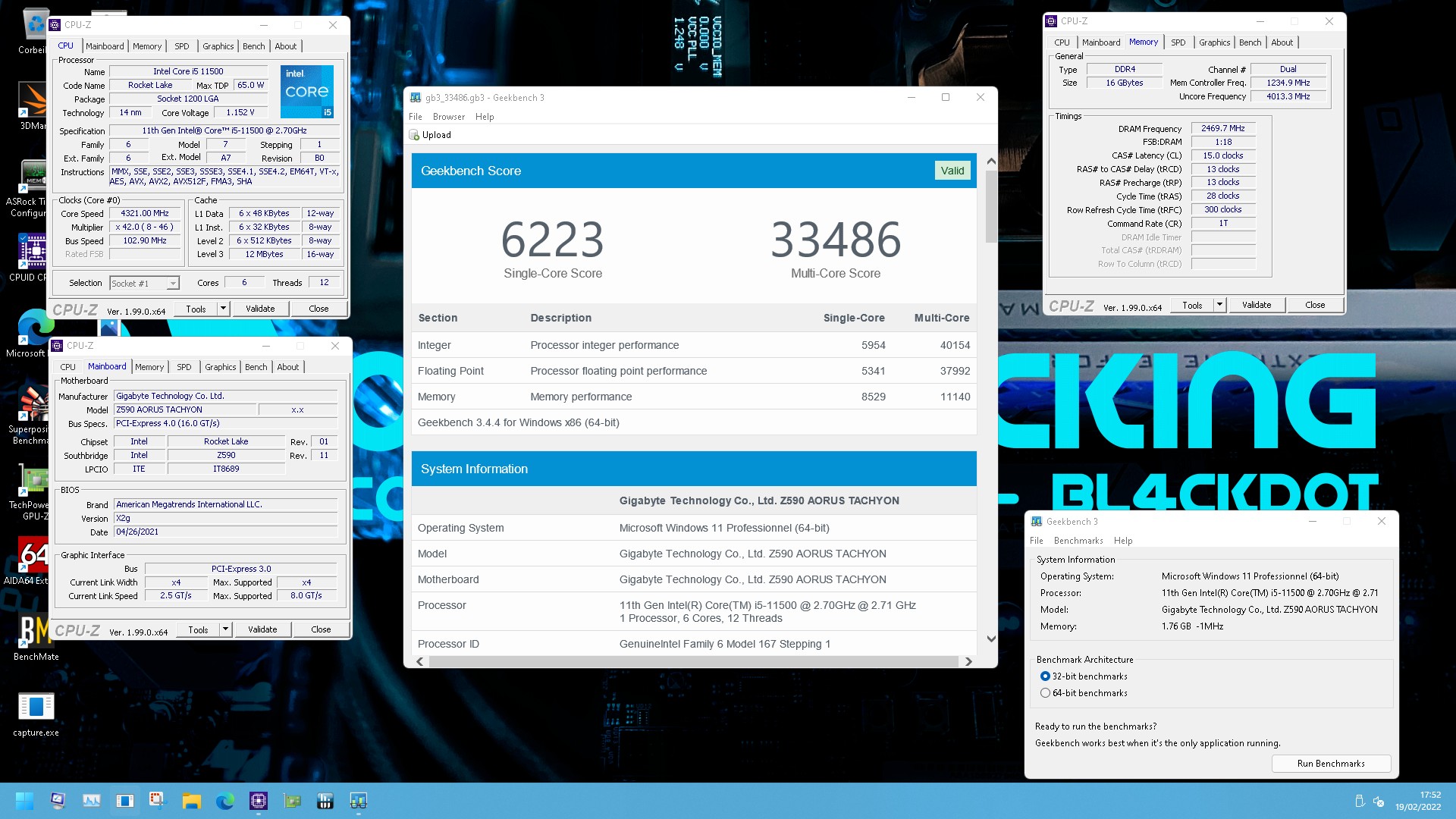Expand Tools arrow in CPU-Z Memory window
This screenshot has width=1456, height=819.
coord(1220,305)
